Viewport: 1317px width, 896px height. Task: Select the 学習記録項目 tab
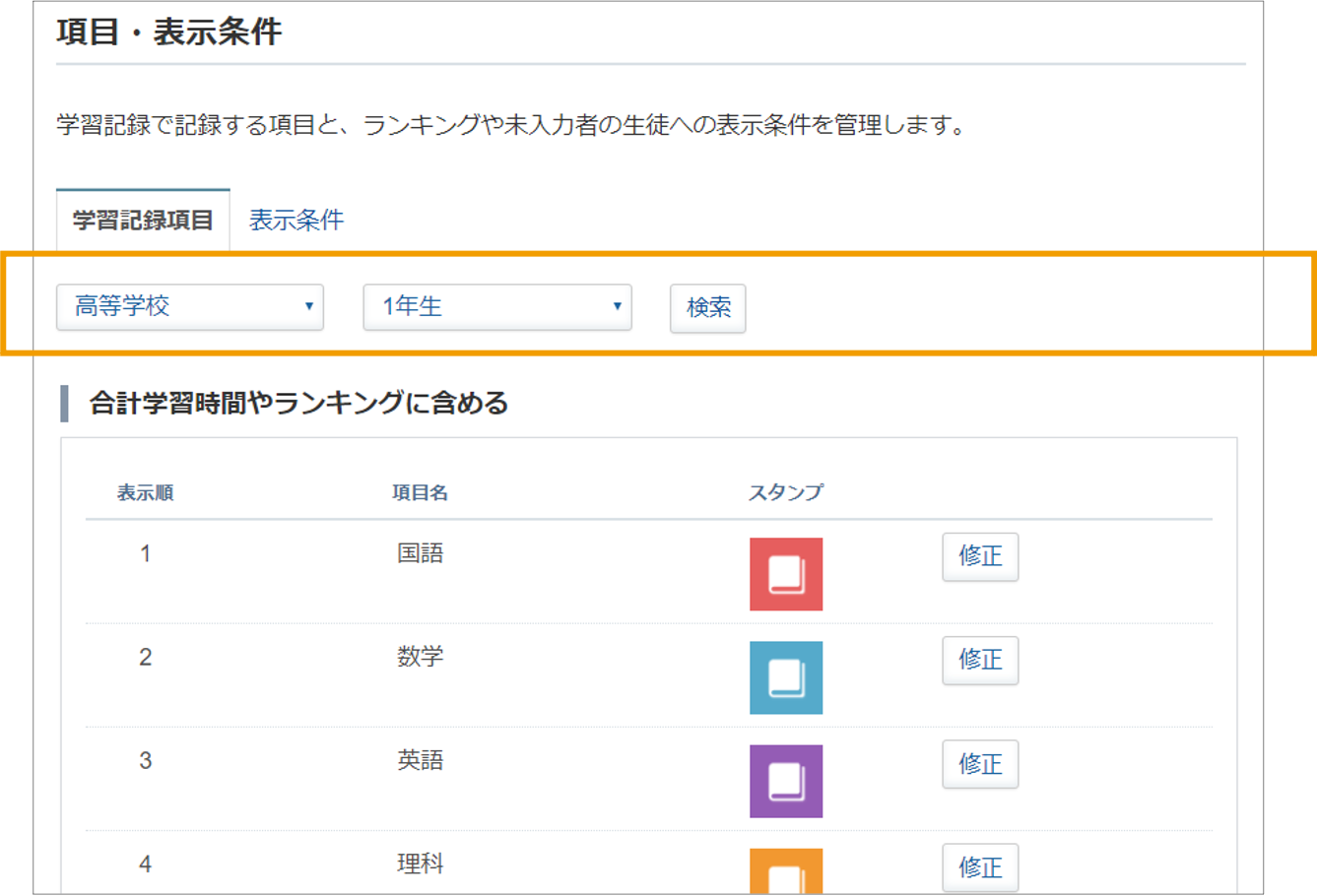143,220
